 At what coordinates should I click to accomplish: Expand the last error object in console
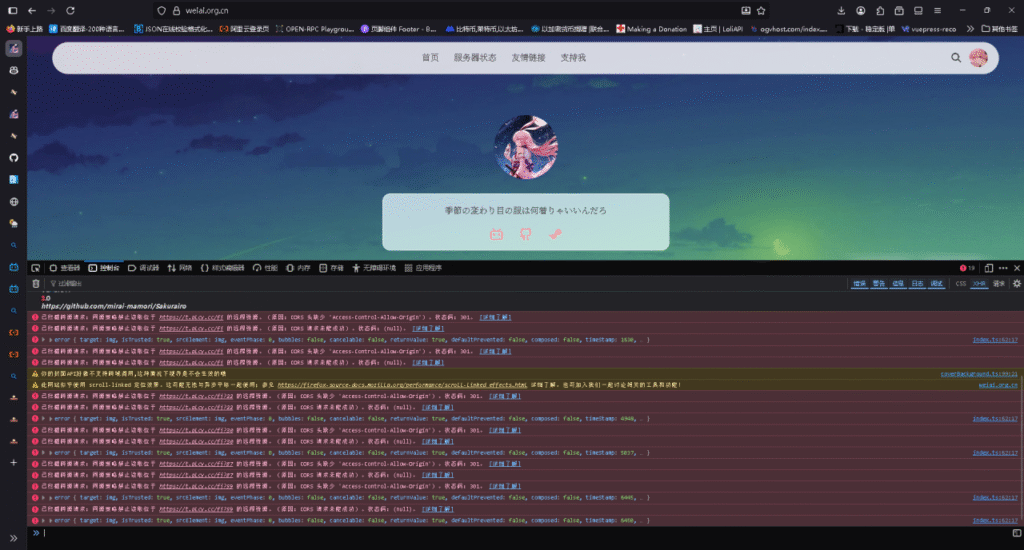(x=43, y=520)
